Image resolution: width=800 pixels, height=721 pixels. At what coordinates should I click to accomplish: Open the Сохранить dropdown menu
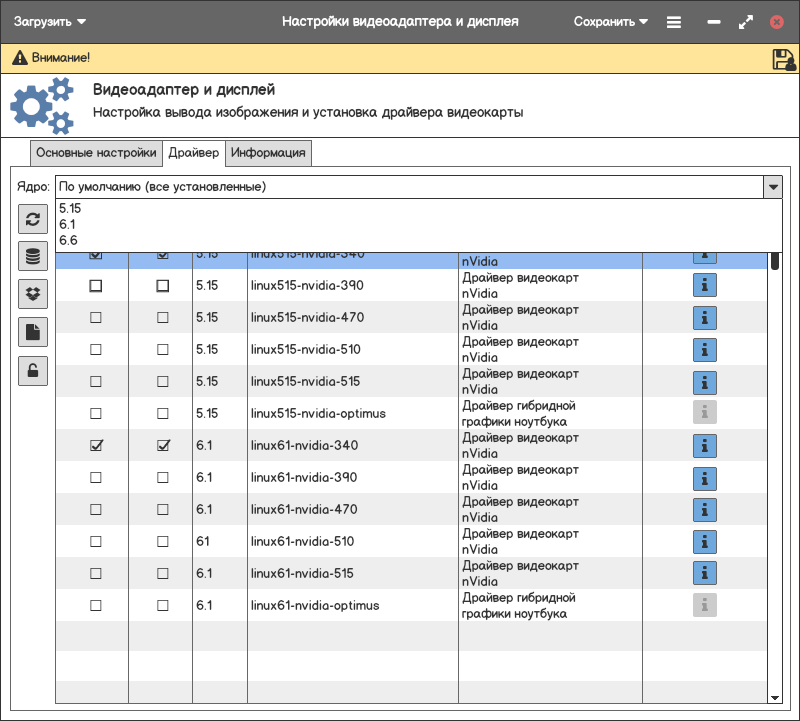click(x=610, y=21)
